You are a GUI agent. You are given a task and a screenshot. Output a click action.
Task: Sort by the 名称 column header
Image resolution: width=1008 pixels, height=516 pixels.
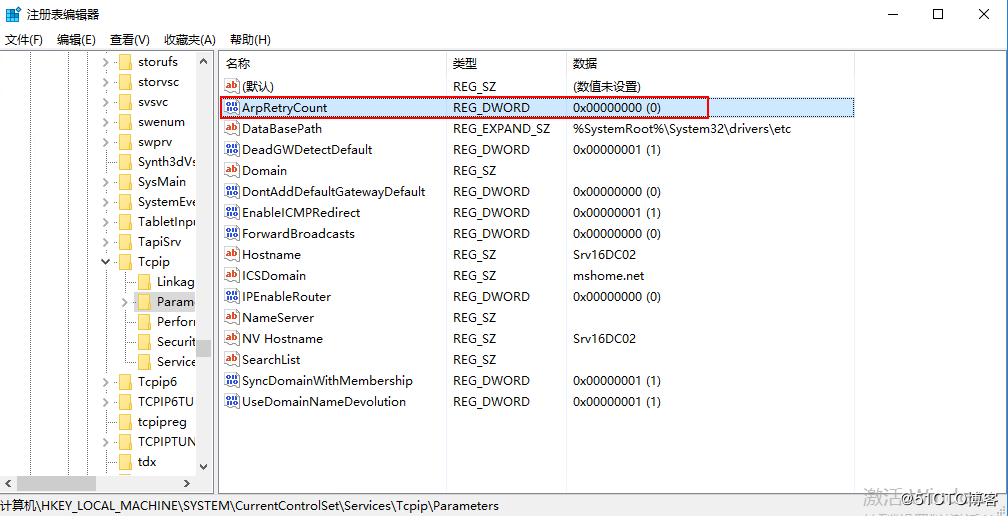238,63
